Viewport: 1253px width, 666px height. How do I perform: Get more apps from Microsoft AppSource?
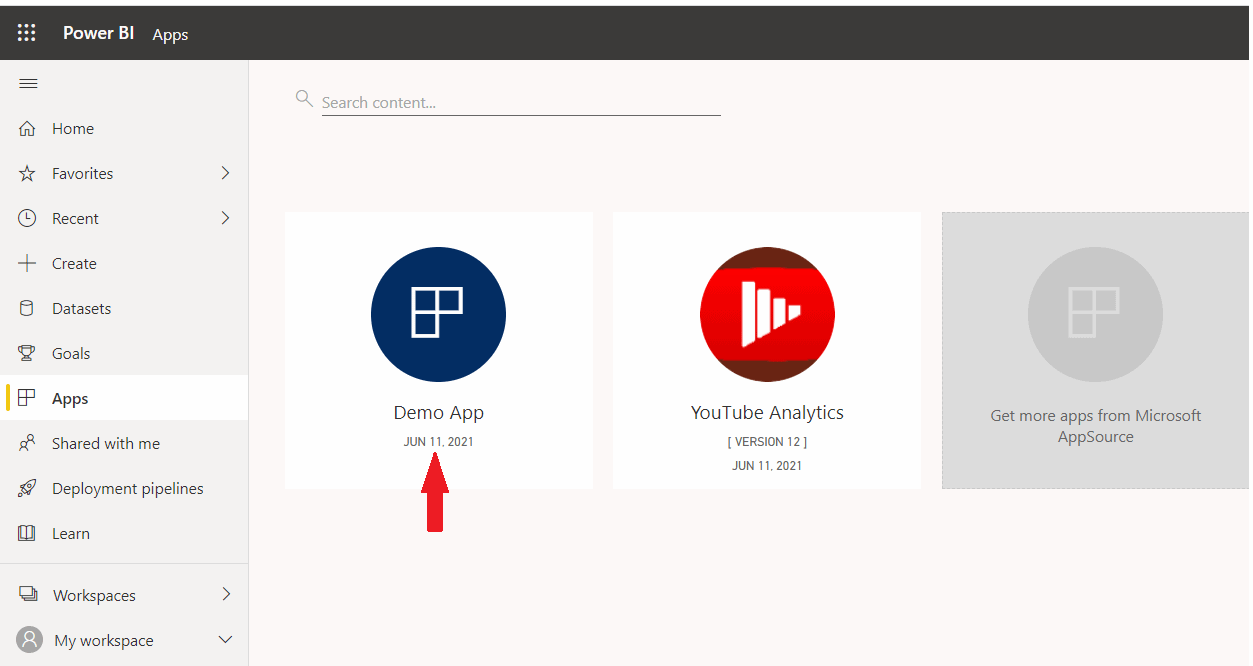click(x=1095, y=350)
